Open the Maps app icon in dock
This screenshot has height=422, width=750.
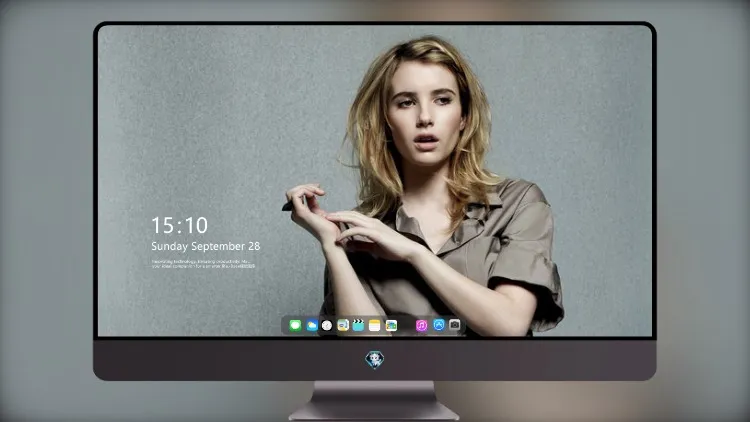pos(343,325)
